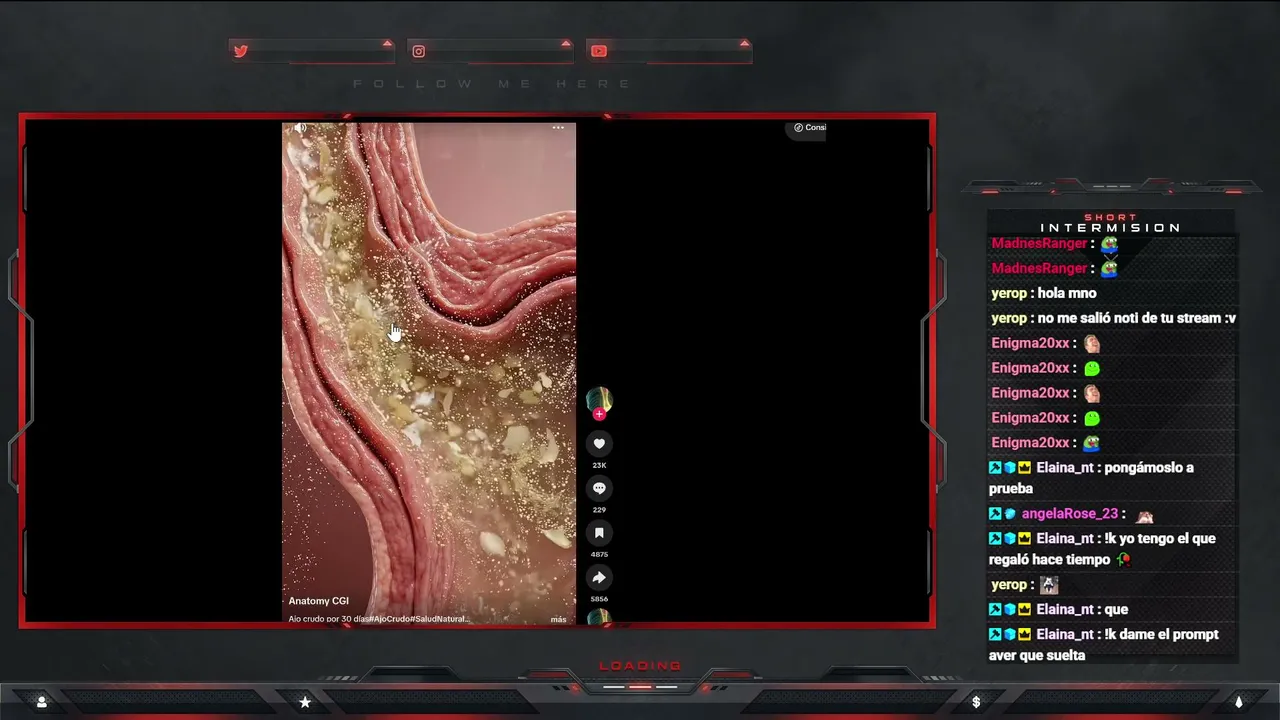
Task: Expand the YouTube panel arrow
Action: [744, 44]
